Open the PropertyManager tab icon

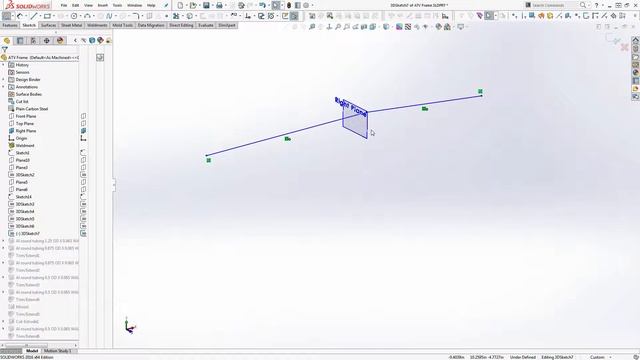tap(20, 40)
